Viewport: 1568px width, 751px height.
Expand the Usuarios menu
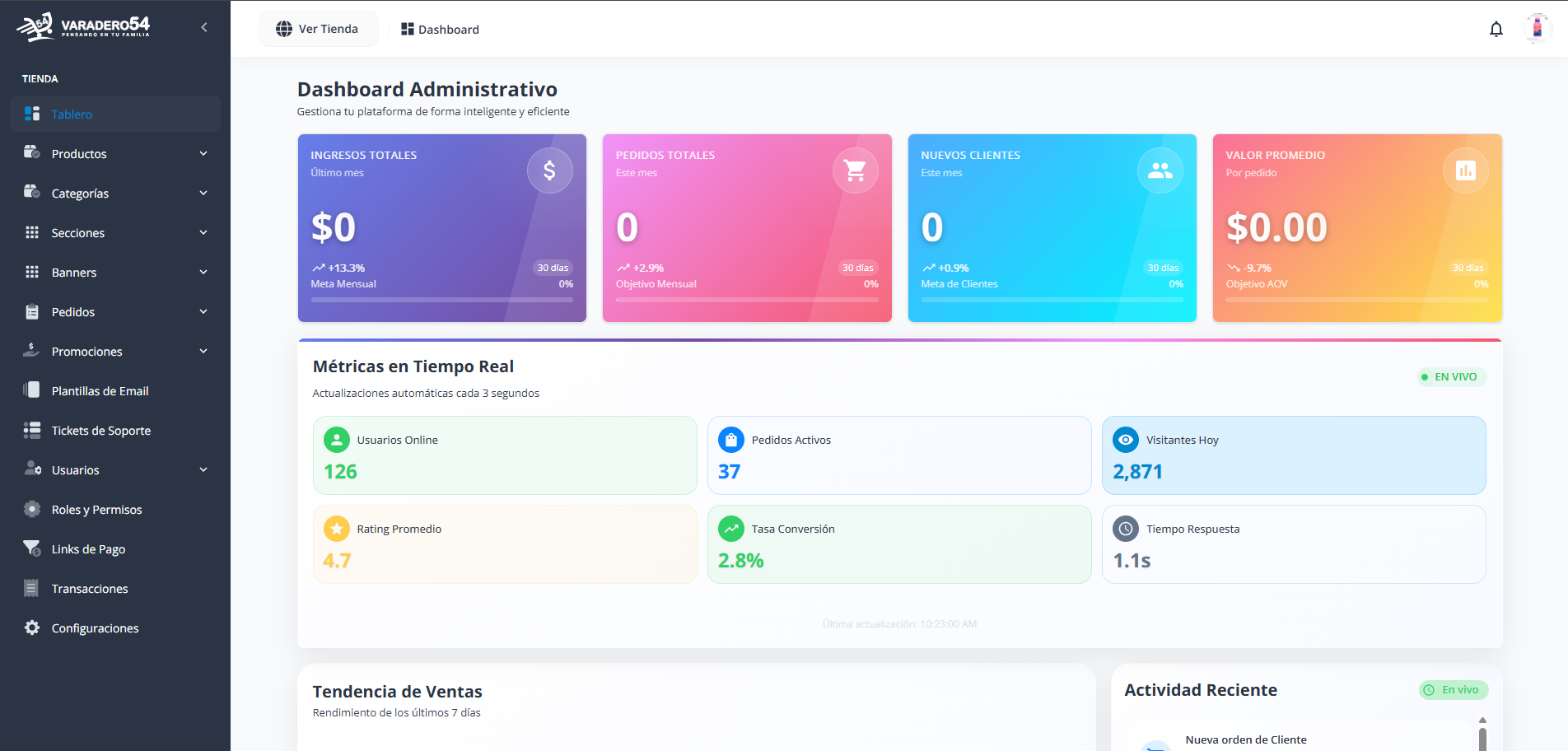coord(203,469)
